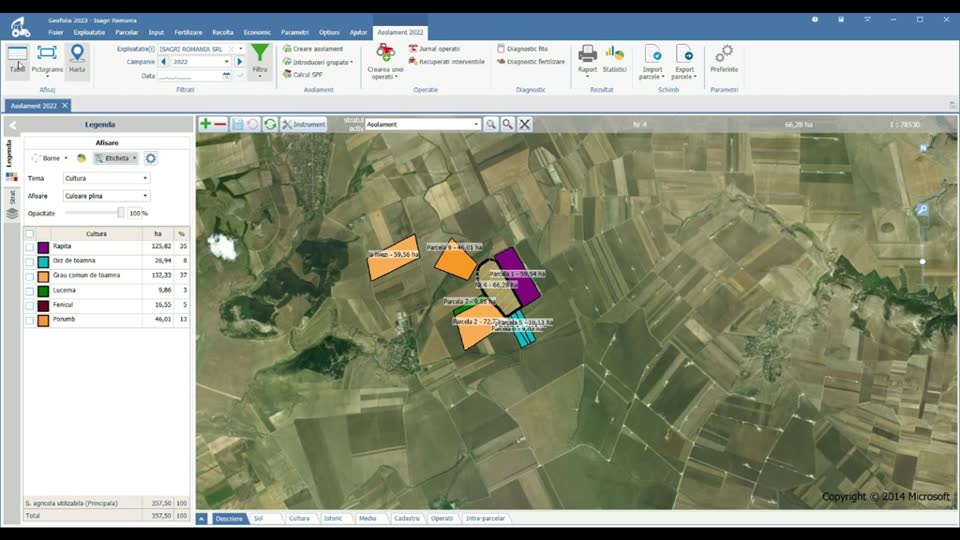The height and width of the screenshot is (540, 960).
Task: Open Import parcele menu
Action: click(x=653, y=61)
